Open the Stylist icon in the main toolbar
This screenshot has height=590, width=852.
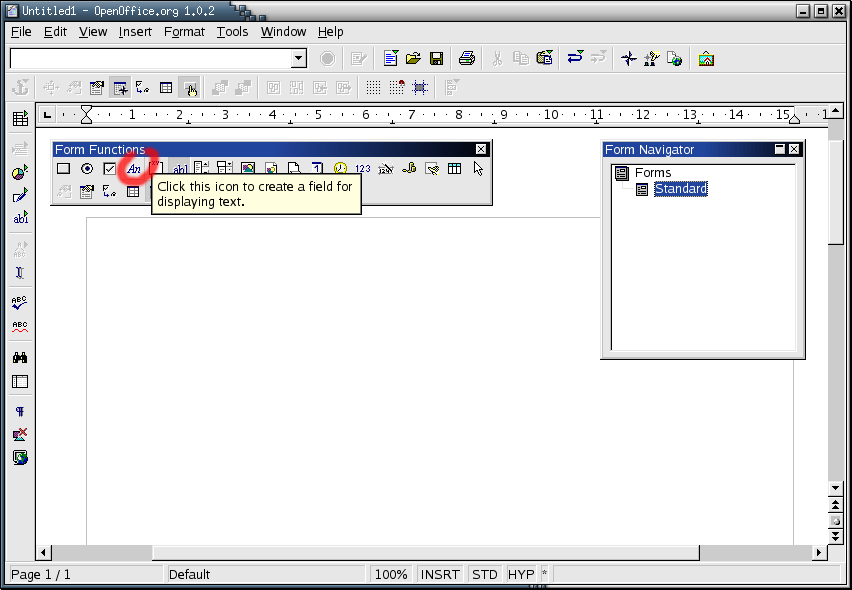tap(651, 59)
